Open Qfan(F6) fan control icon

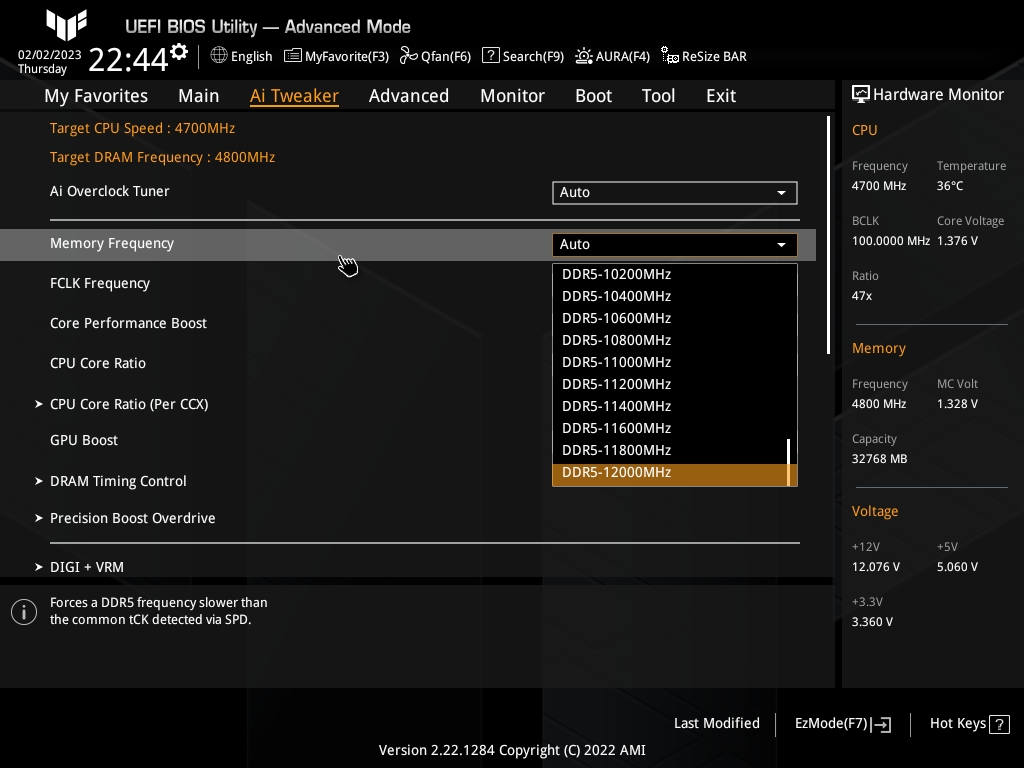[409, 56]
